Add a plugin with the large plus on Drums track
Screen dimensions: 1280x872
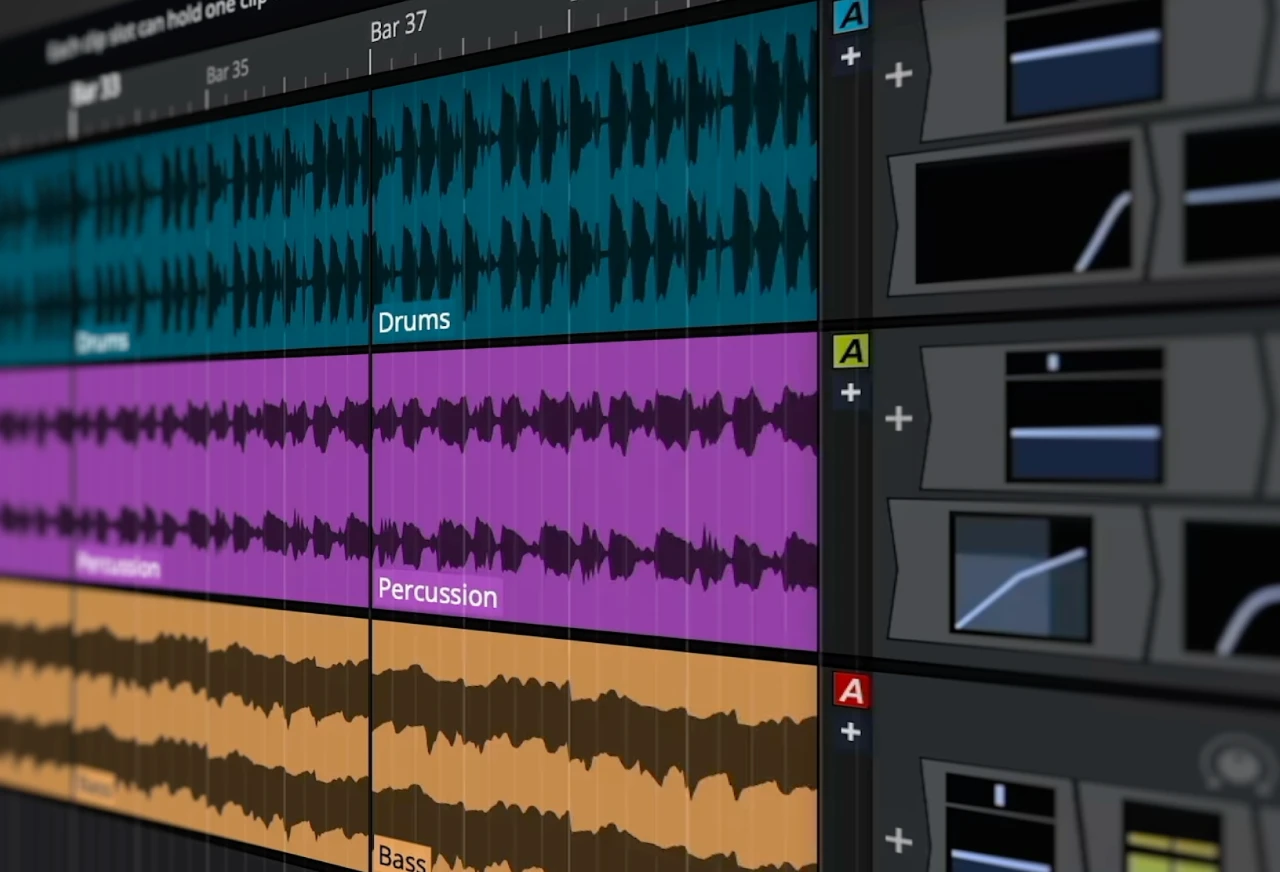click(899, 75)
